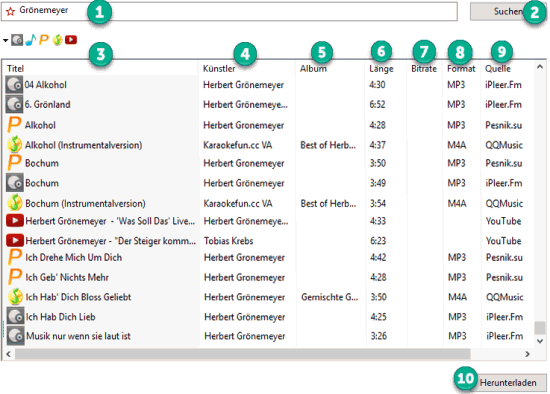
Task: Click the vertical scrollbar down arrow
Action: pyautogui.click(x=540, y=341)
